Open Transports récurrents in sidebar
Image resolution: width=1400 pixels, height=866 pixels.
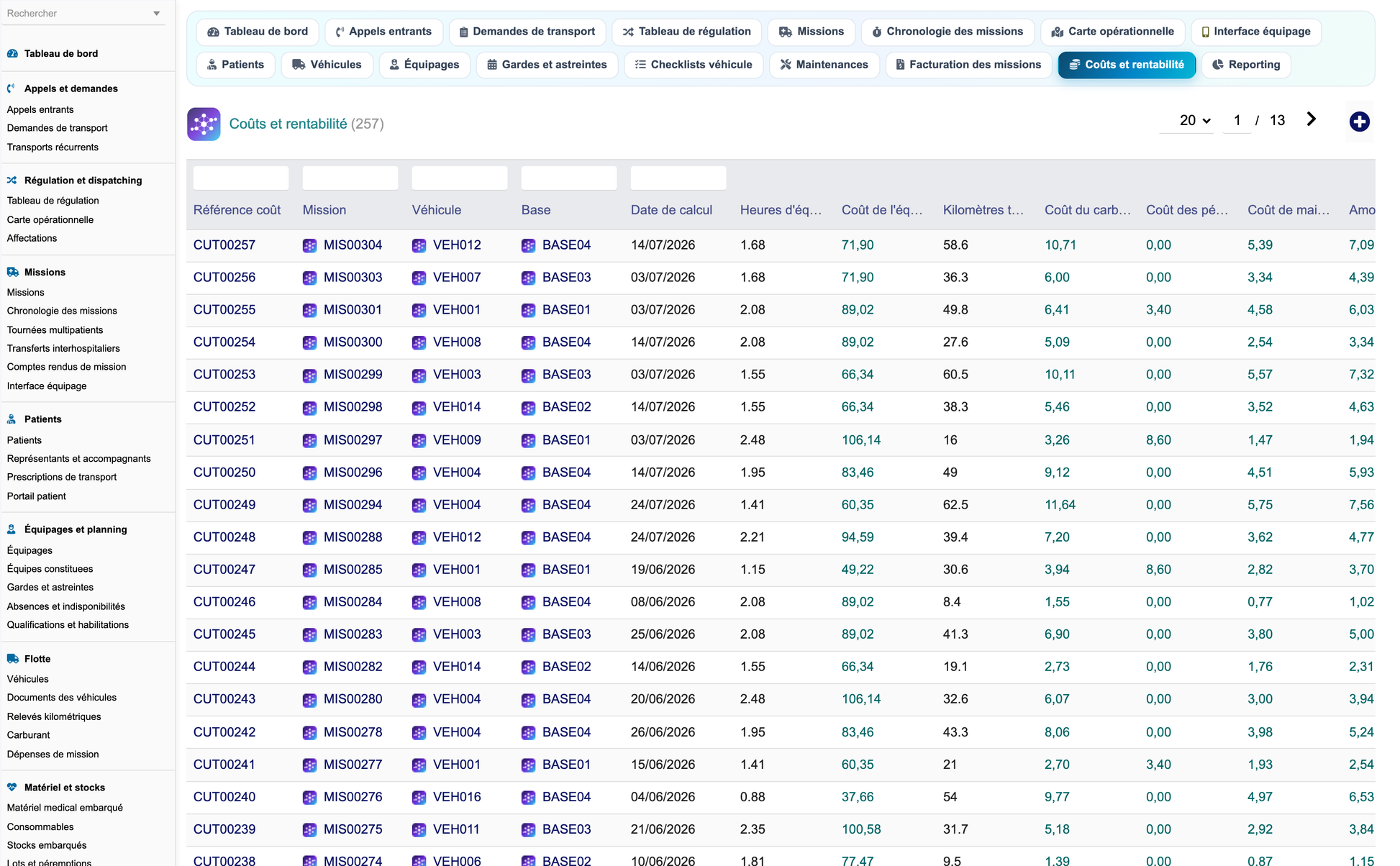[53, 147]
